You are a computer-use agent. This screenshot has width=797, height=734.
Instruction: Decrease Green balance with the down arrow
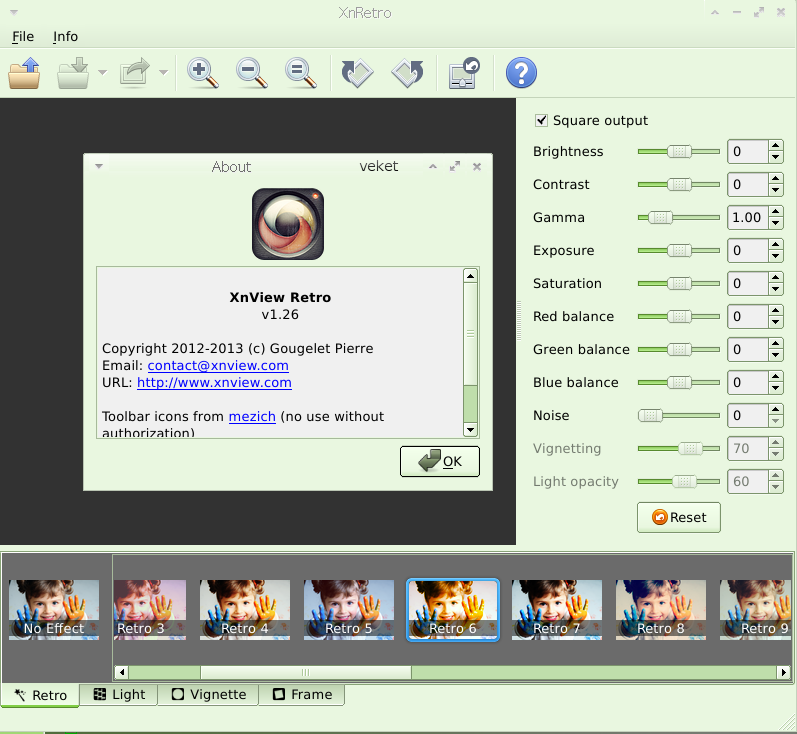[775, 355]
